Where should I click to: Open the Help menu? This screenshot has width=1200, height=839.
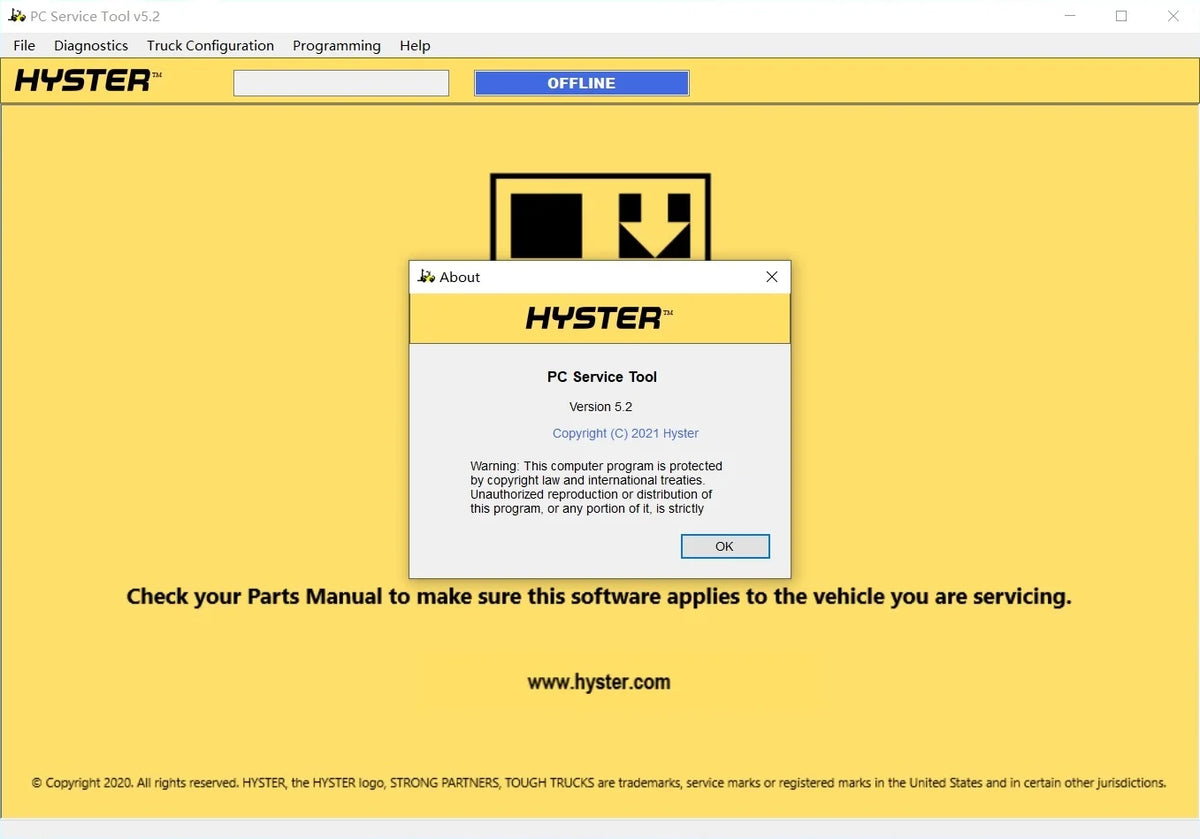coord(414,45)
